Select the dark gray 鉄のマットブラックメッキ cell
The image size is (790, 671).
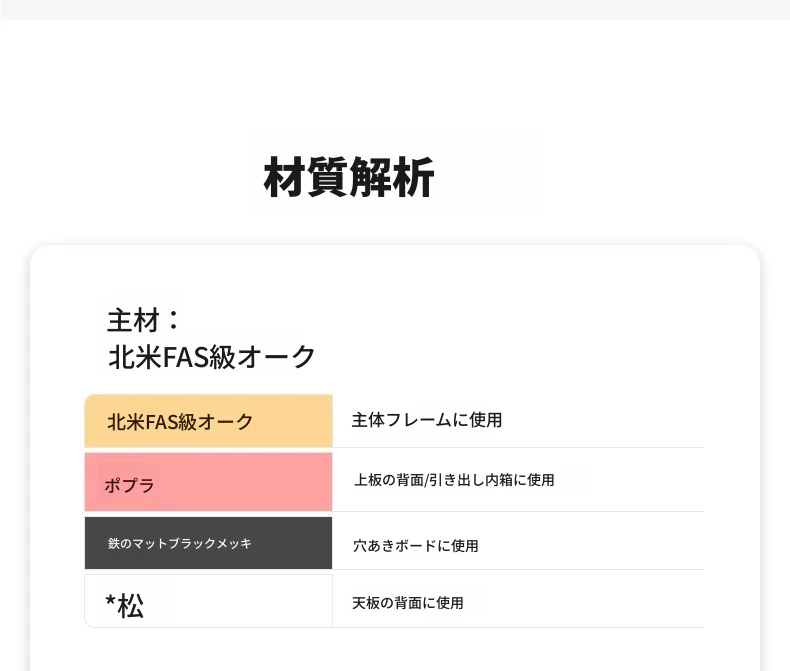tap(209, 543)
